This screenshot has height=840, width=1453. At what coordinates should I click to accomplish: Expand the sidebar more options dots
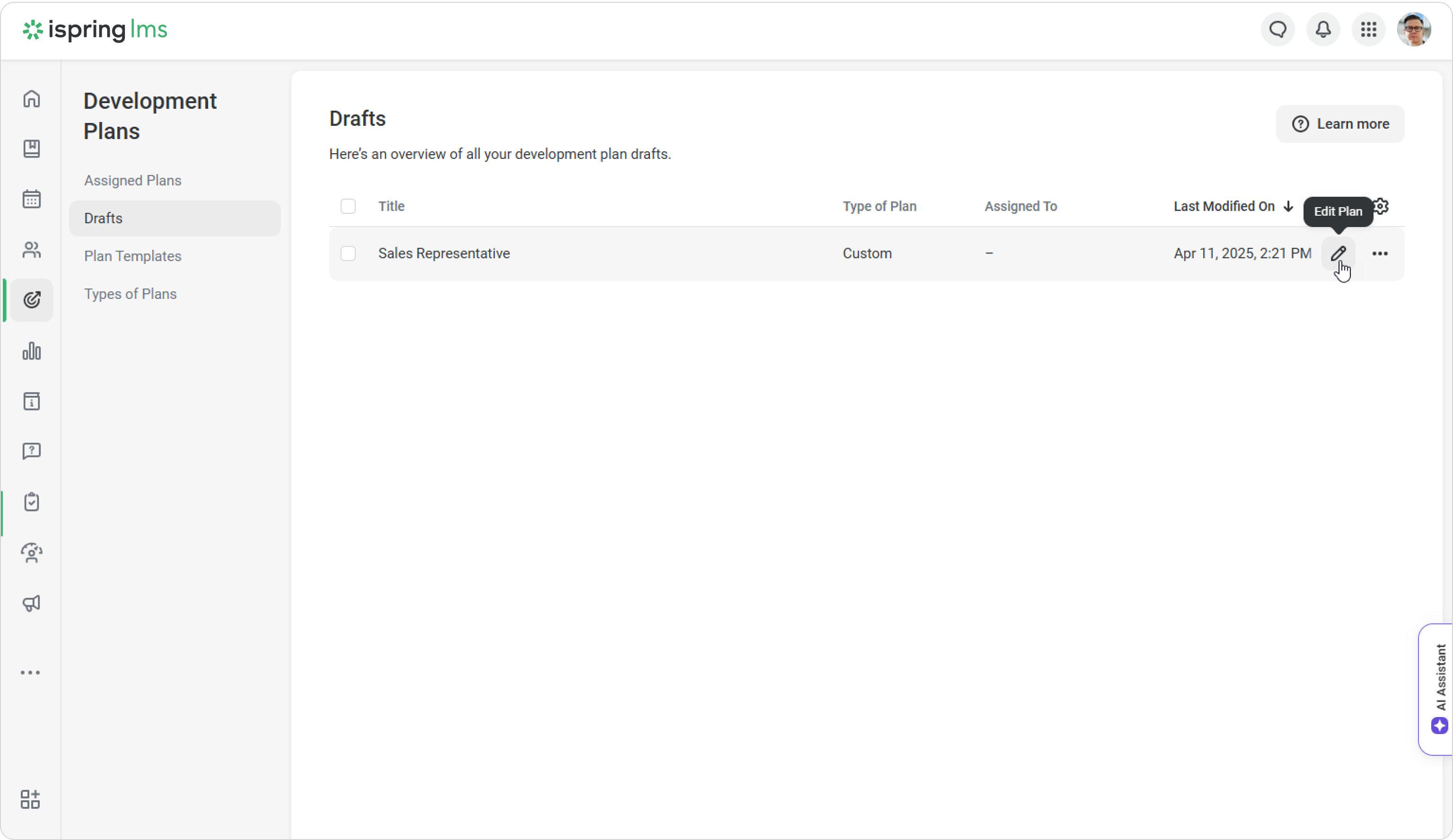tap(30, 672)
